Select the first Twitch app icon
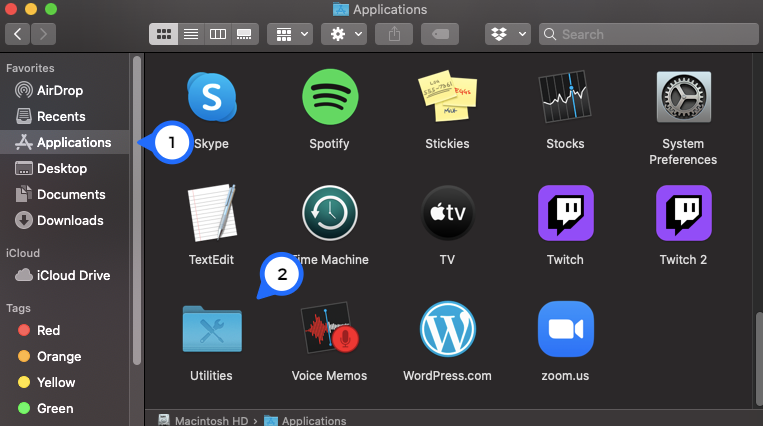 point(565,213)
